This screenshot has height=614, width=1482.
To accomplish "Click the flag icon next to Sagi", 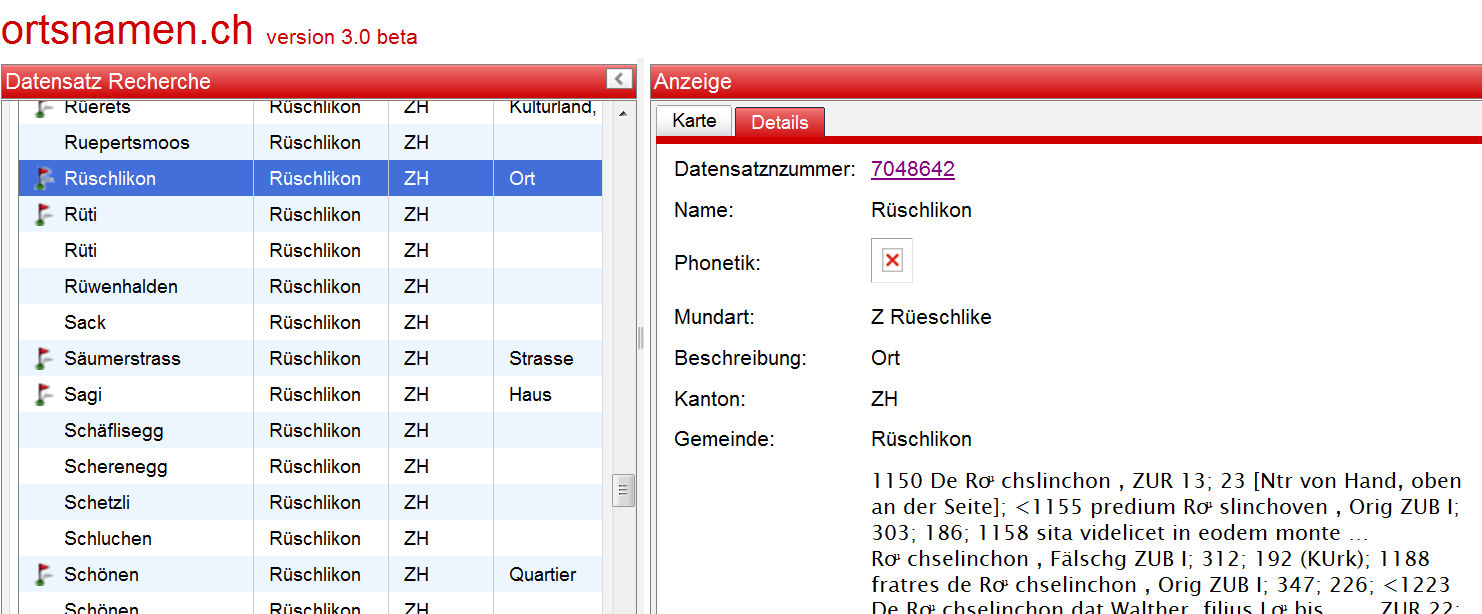I will coord(42,395).
